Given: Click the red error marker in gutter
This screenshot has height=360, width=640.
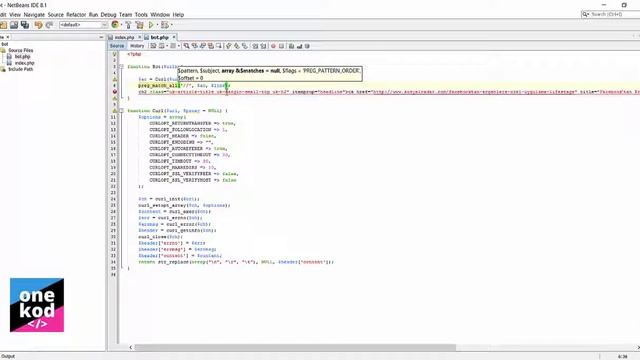Looking at the screenshot, I should [x=115, y=92].
